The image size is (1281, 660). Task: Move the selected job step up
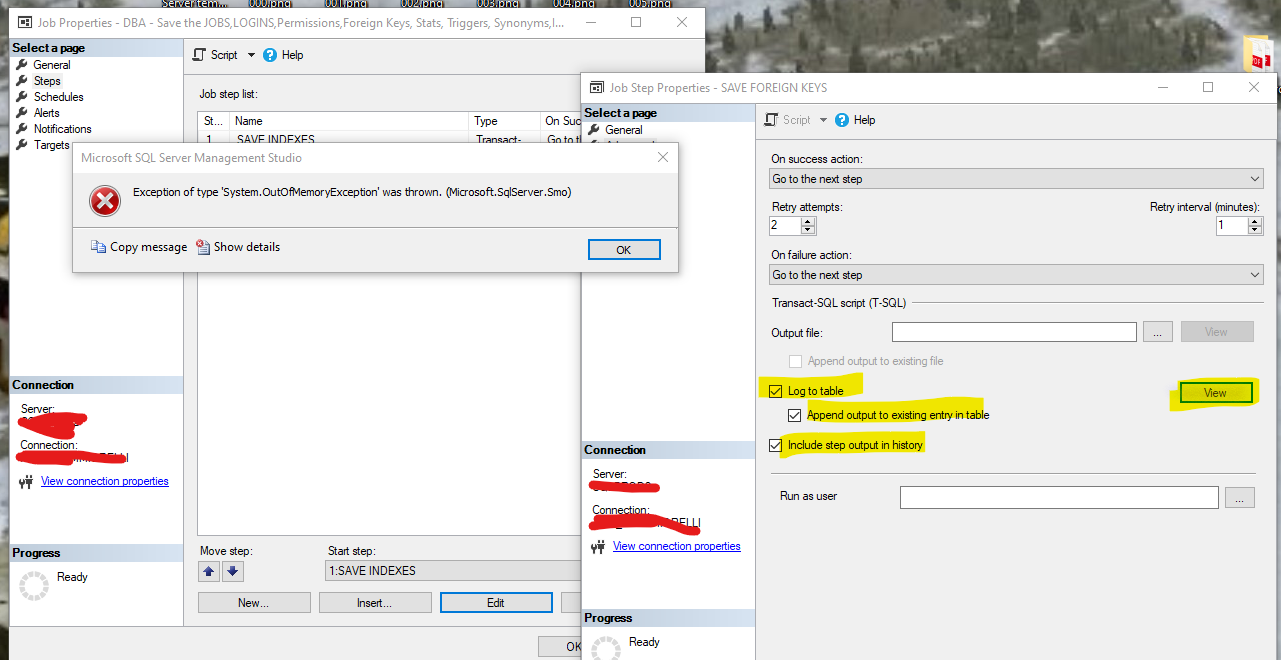point(209,571)
